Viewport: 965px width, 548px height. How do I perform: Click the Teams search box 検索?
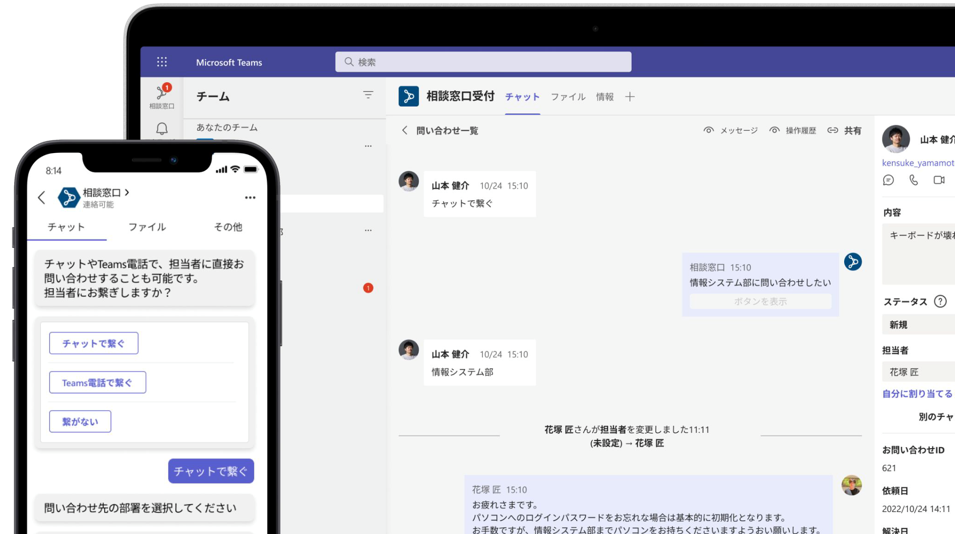(483, 62)
